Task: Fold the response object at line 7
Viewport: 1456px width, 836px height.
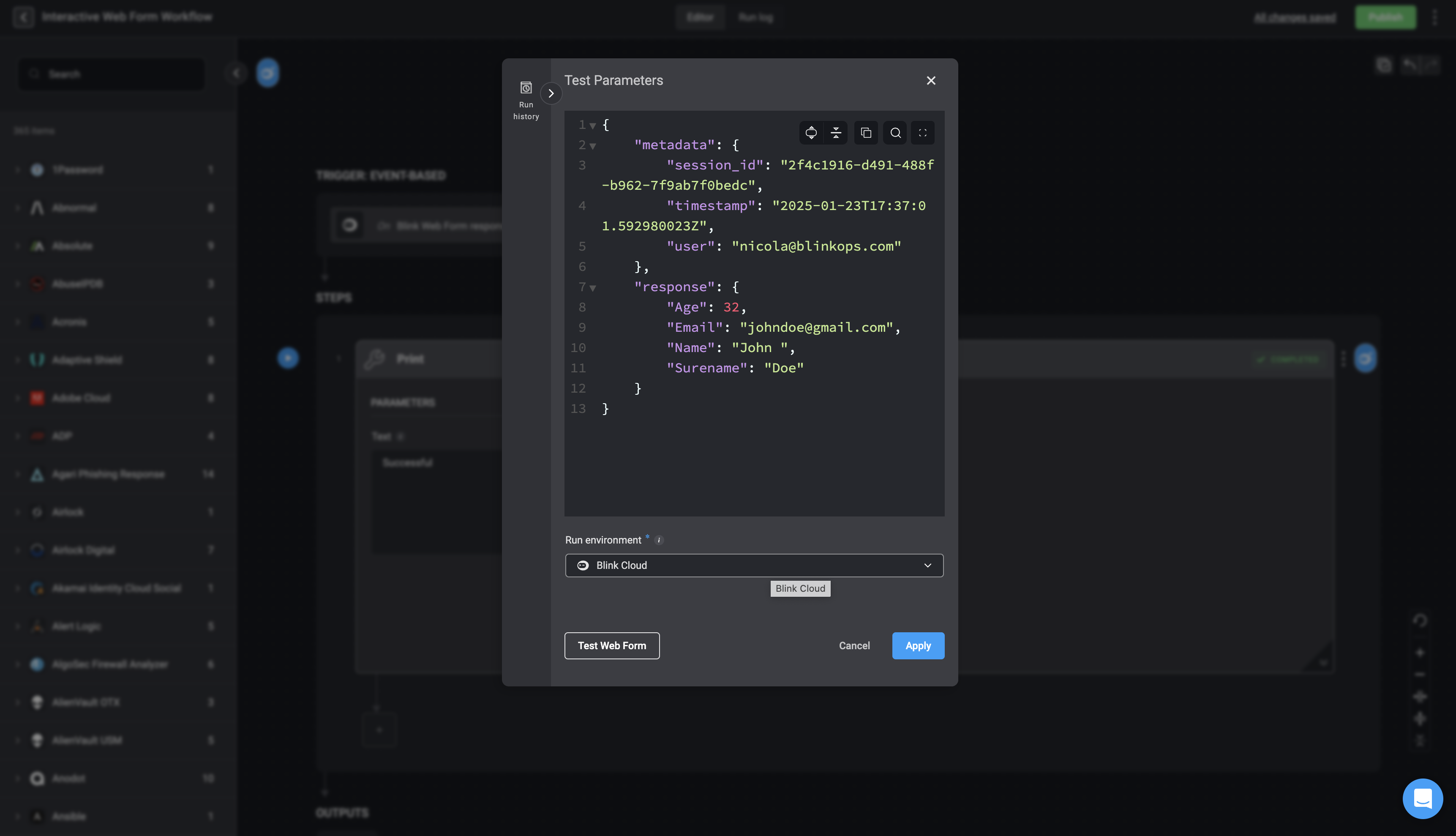Action: click(x=593, y=288)
